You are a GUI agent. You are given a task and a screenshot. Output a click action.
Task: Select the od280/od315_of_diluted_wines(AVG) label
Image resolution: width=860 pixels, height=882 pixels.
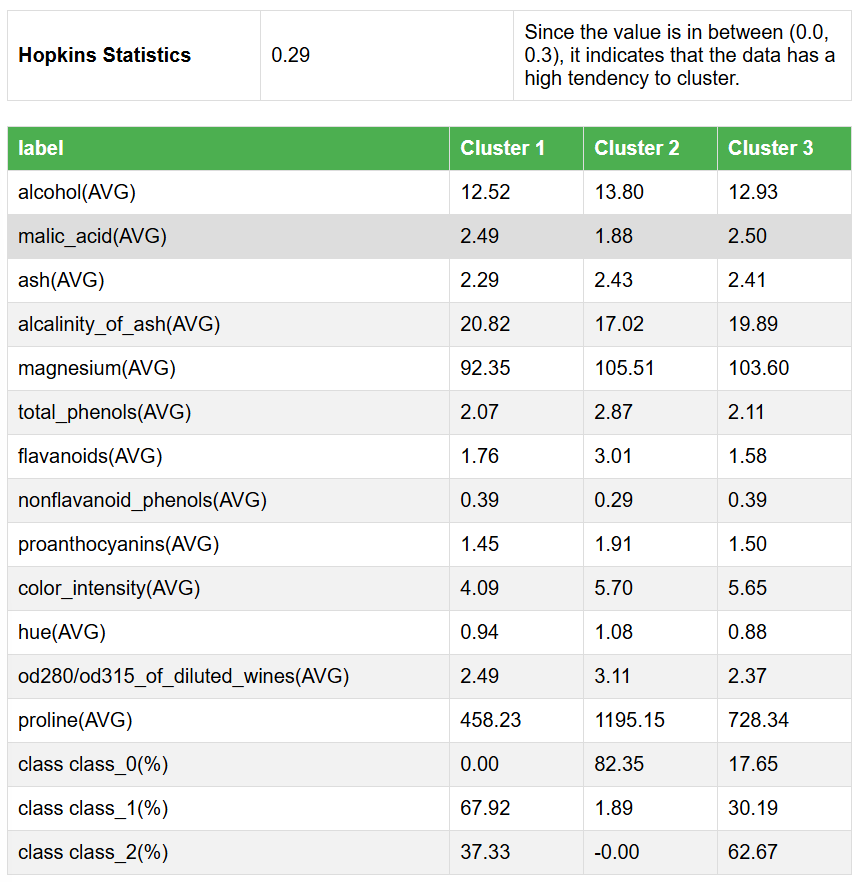183,676
